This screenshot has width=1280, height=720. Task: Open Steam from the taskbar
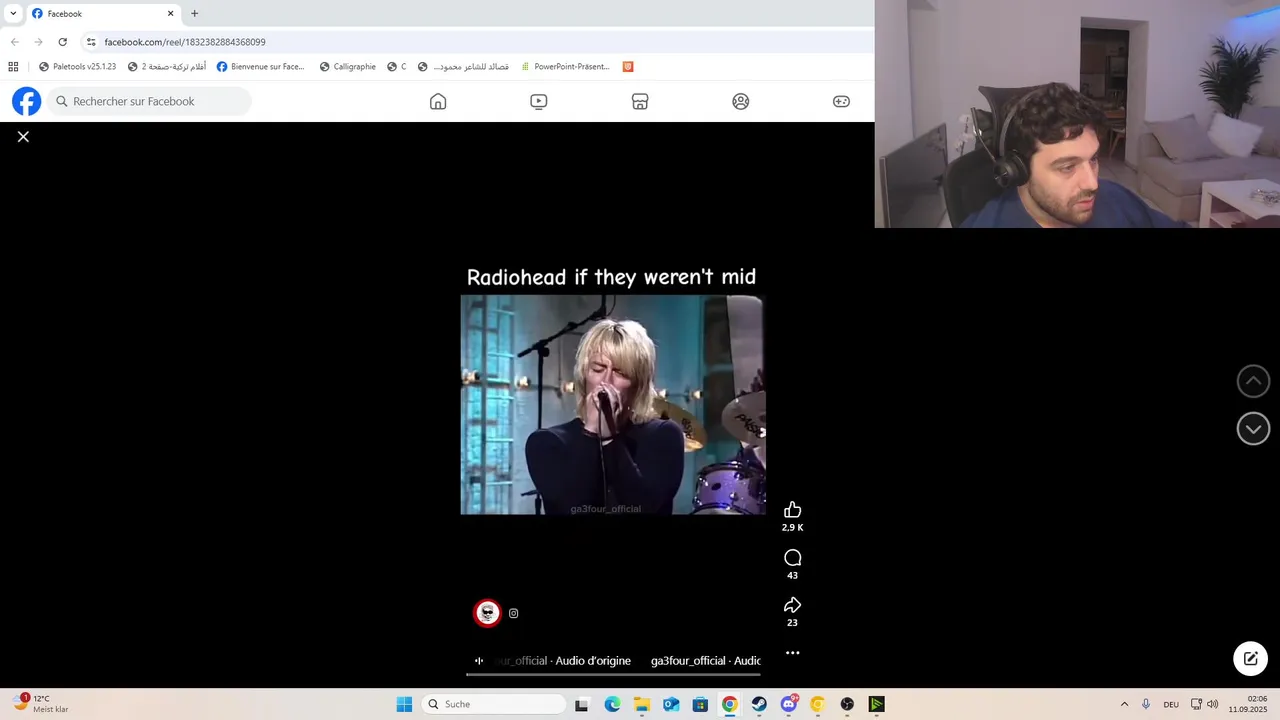click(x=759, y=704)
